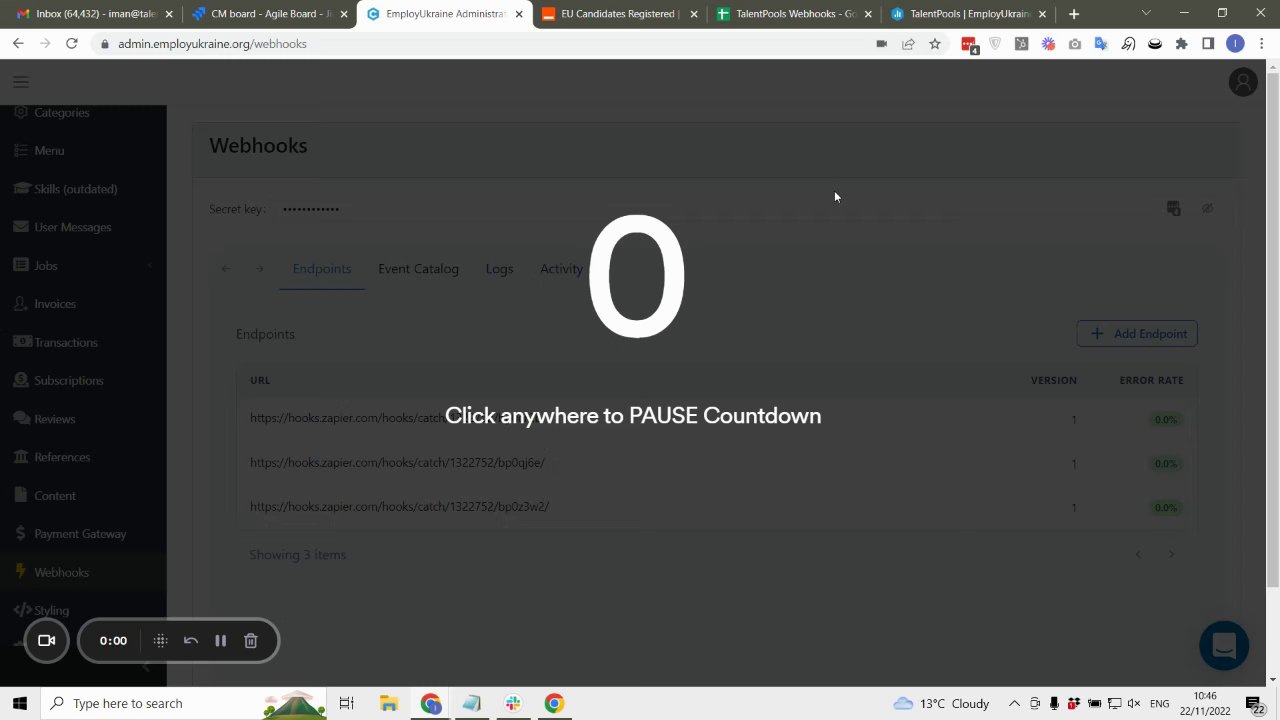Switch to the Logs tab
The height and width of the screenshot is (720, 1280).
coord(499,269)
